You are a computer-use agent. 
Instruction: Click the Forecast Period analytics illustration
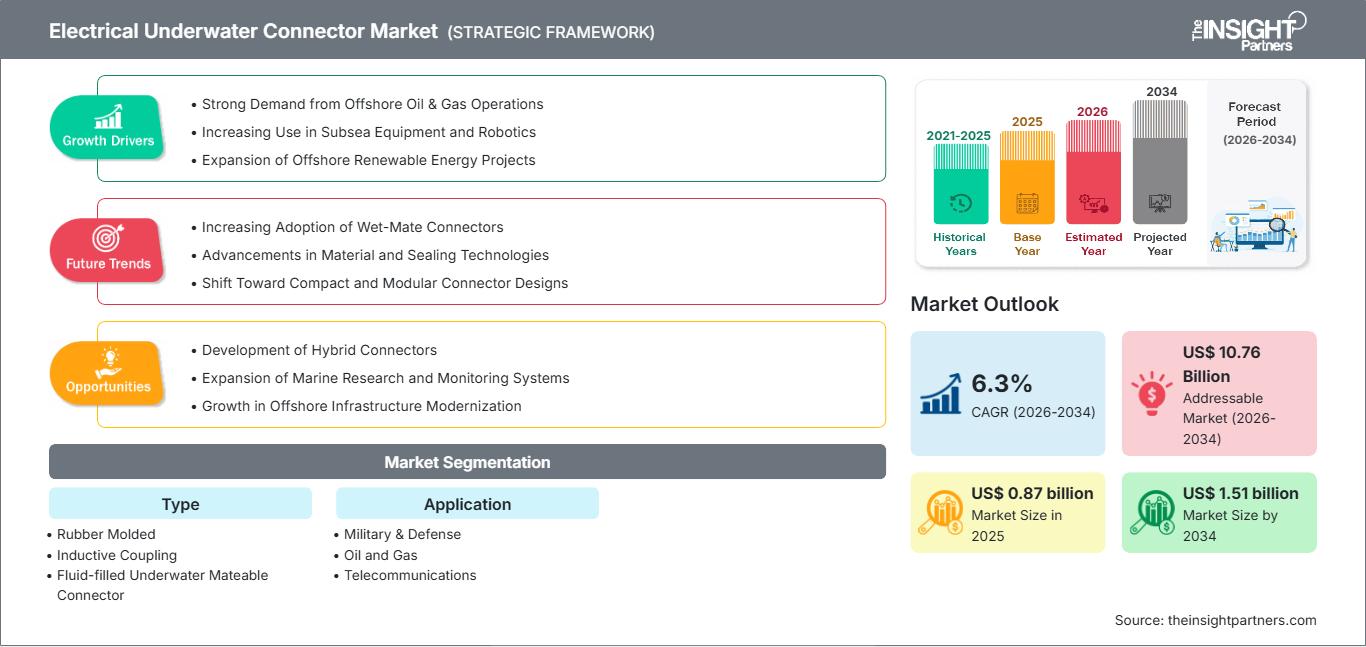1255,226
